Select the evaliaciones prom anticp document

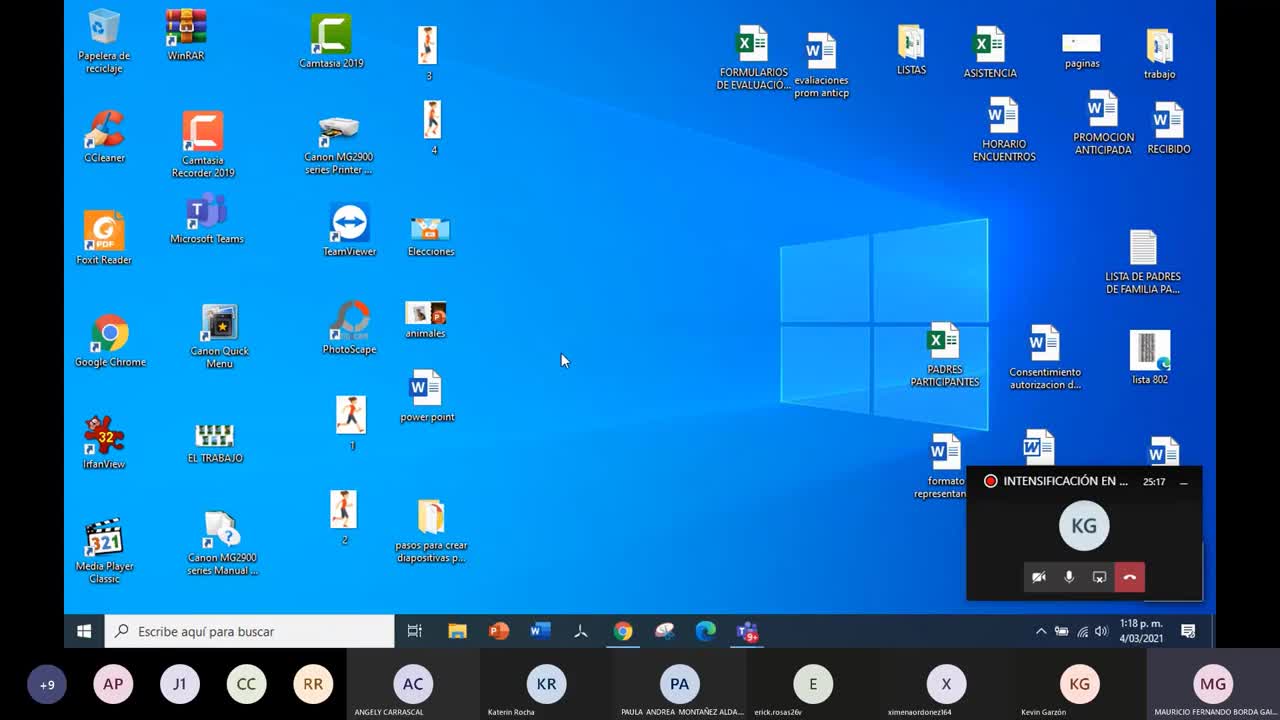821,66
